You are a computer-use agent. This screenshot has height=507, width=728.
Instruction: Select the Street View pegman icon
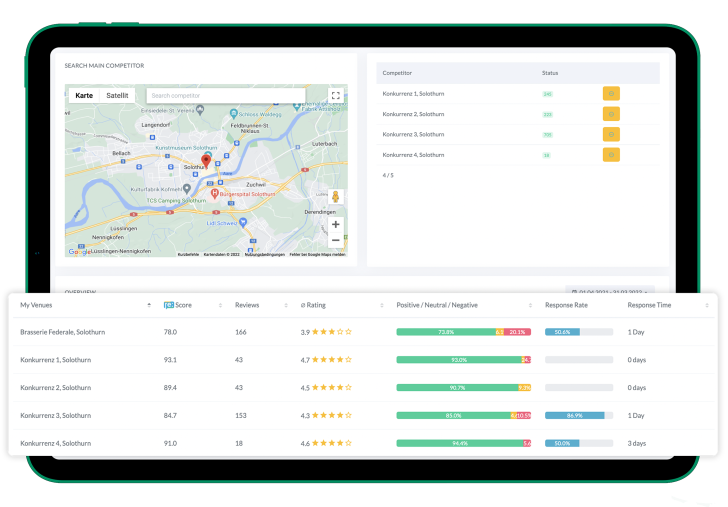[335, 197]
